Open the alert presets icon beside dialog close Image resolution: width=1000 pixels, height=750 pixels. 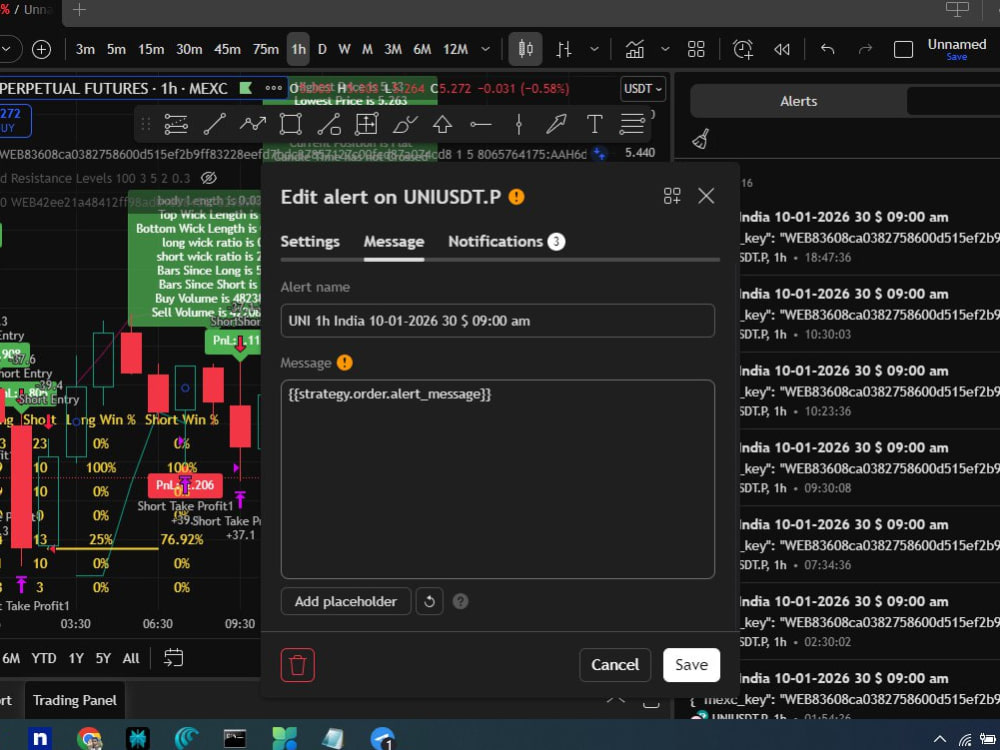tap(672, 196)
